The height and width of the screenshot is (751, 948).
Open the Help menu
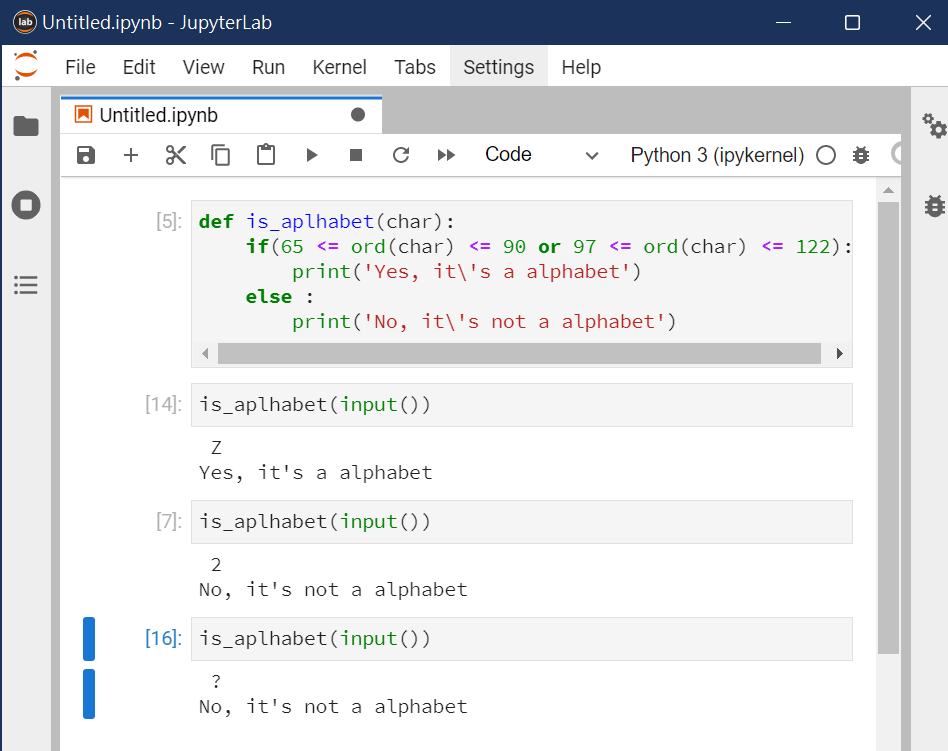pos(581,67)
